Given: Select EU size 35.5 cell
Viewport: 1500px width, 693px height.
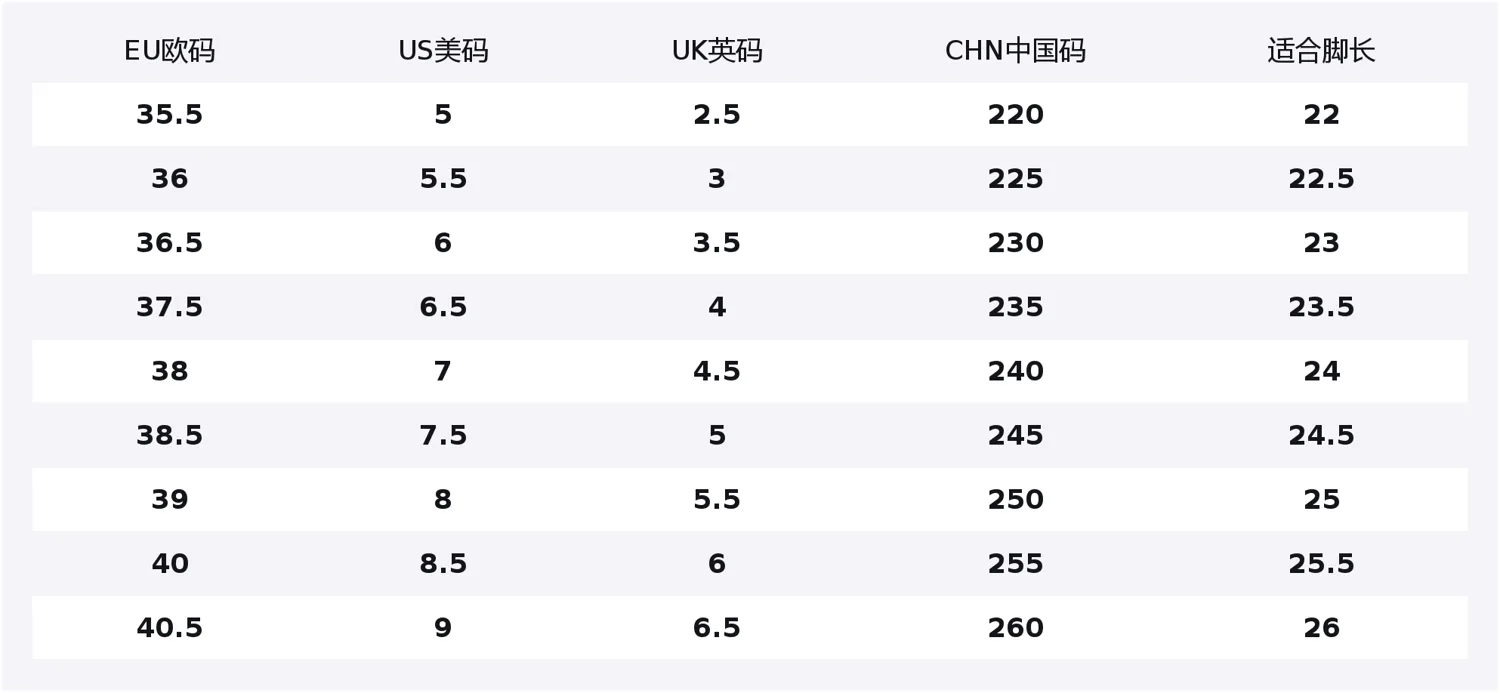Looking at the screenshot, I should point(169,115).
